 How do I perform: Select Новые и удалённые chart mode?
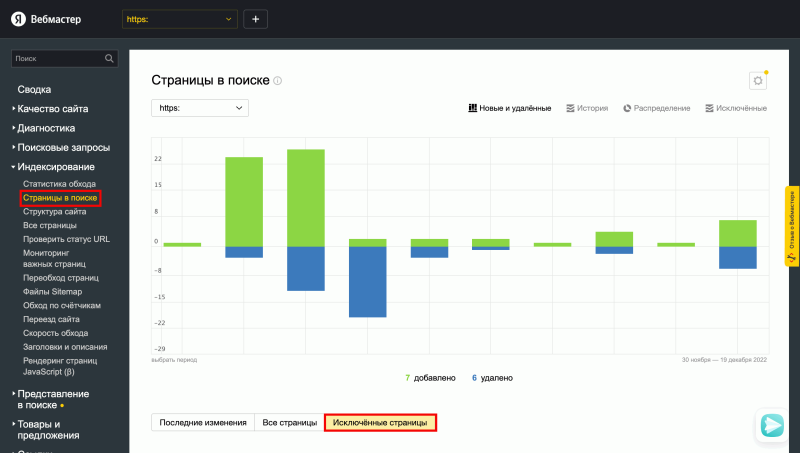point(509,107)
